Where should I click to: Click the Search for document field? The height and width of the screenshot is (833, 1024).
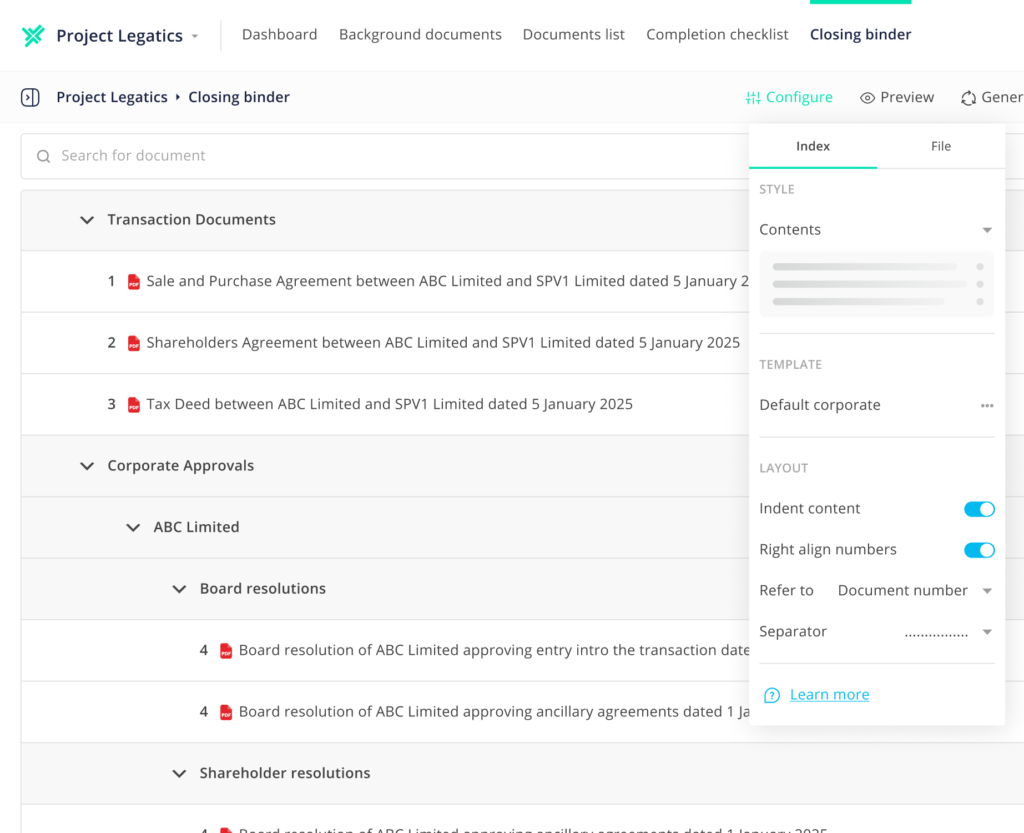click(385, 156)
